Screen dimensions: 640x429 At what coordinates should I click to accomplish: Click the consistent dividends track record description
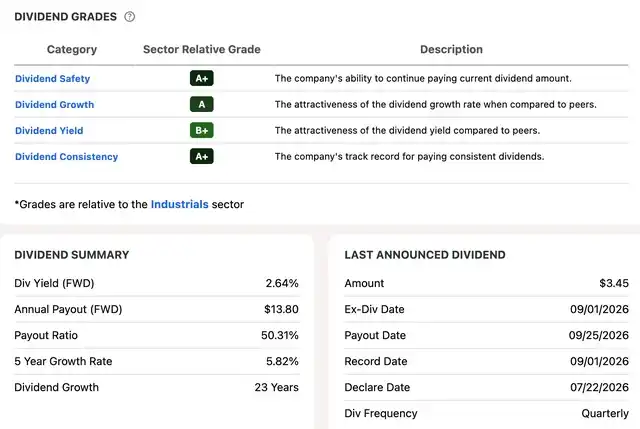coord(409,156)
